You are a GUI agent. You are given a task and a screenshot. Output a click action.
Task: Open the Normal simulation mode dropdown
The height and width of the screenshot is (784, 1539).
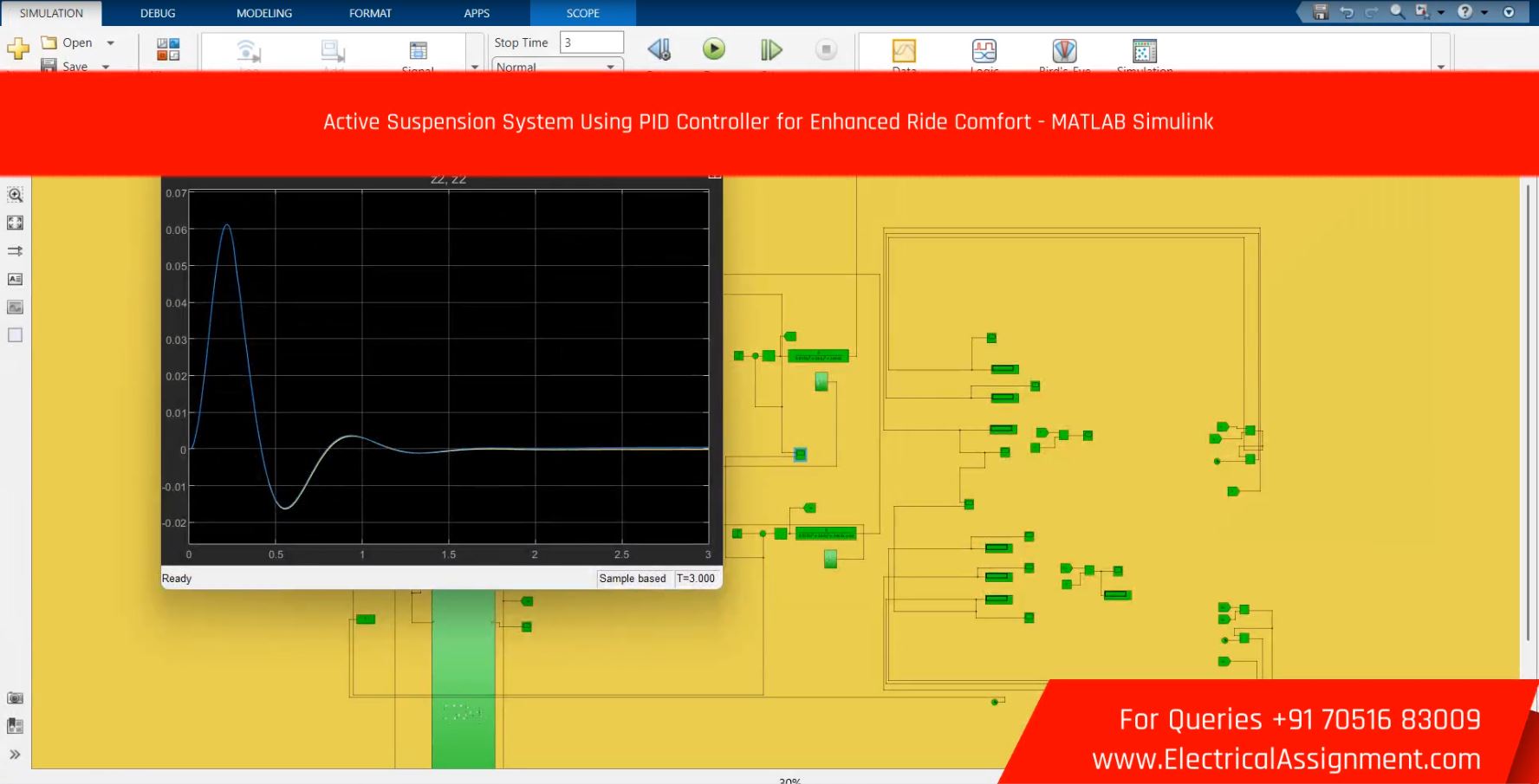point(557,66)
